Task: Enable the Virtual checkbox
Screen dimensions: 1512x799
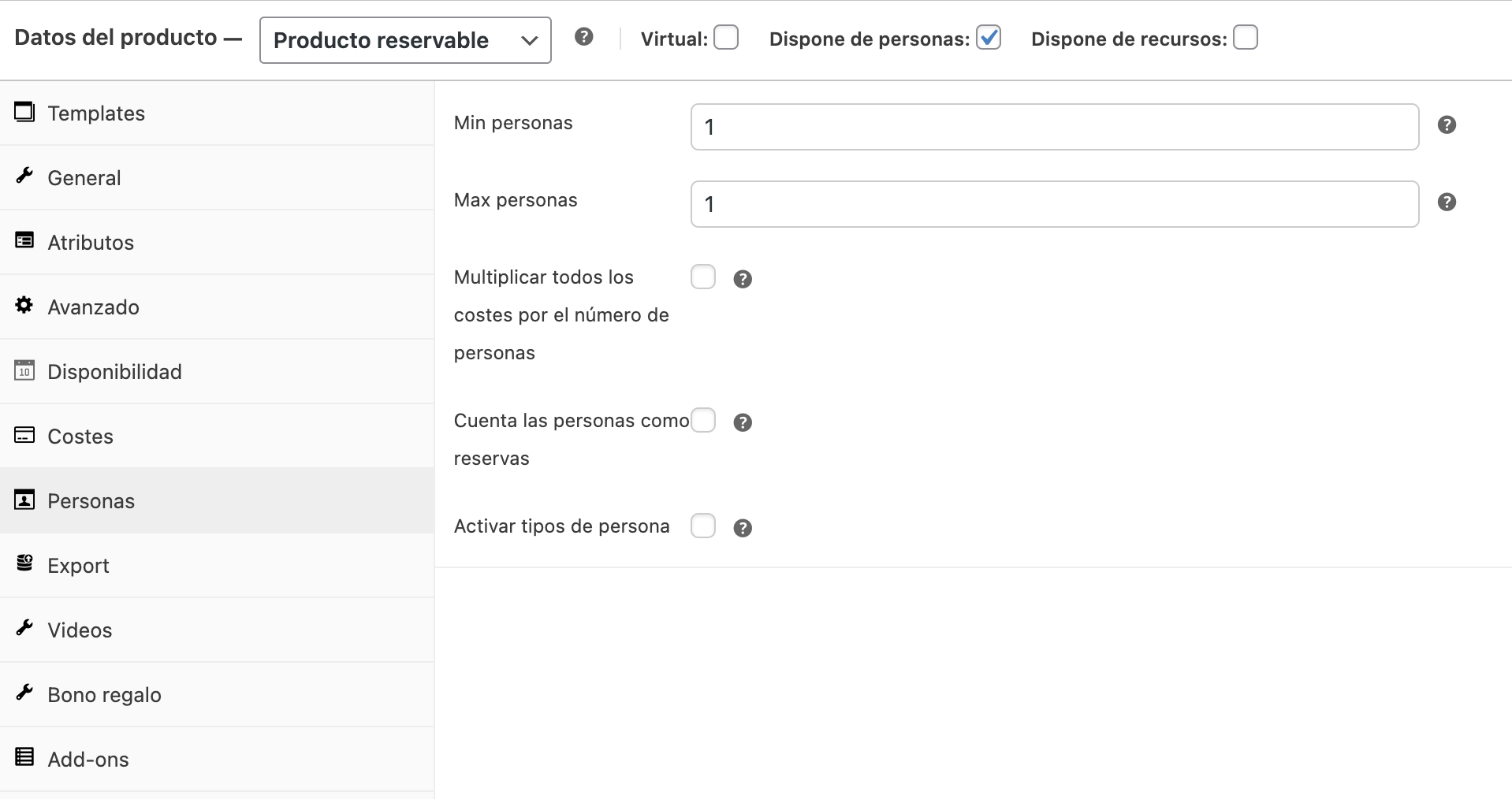Action: tap(726, 38)
